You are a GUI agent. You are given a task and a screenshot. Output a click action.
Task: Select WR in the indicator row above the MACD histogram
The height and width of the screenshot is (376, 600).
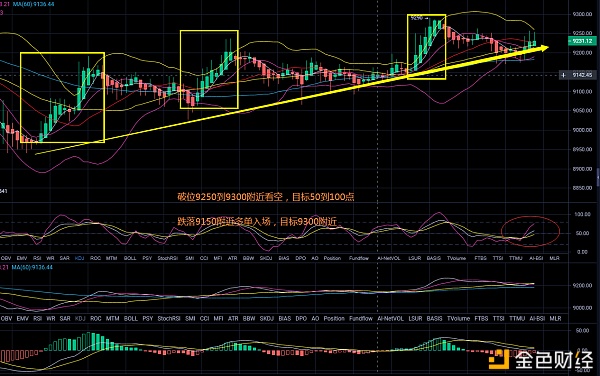point(51,318)
